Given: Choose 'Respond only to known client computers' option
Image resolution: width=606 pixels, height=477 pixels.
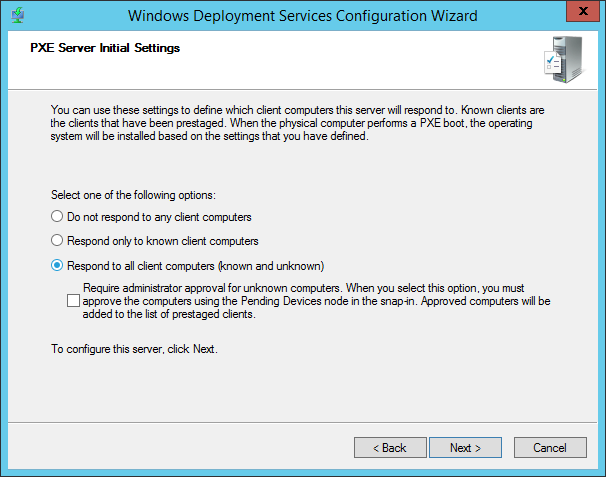Looking at the screenshot, I should pyautogui.click(x=57, y=241).
